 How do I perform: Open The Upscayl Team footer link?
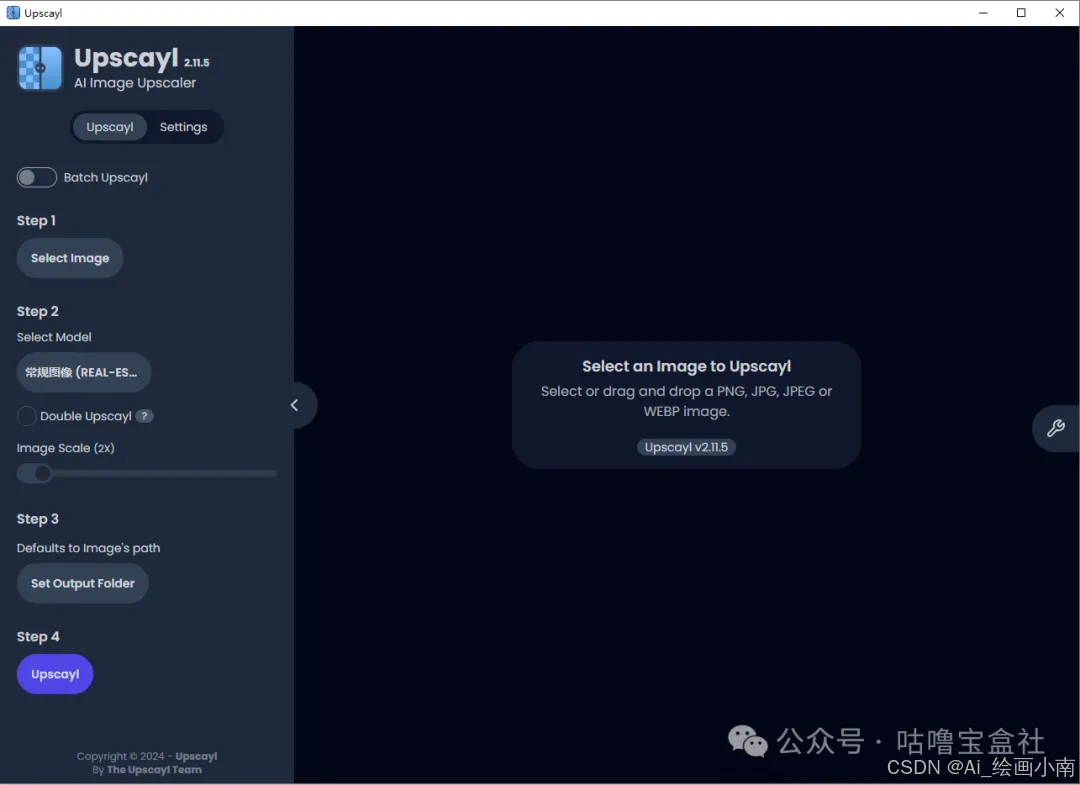[x=154, y=770]
